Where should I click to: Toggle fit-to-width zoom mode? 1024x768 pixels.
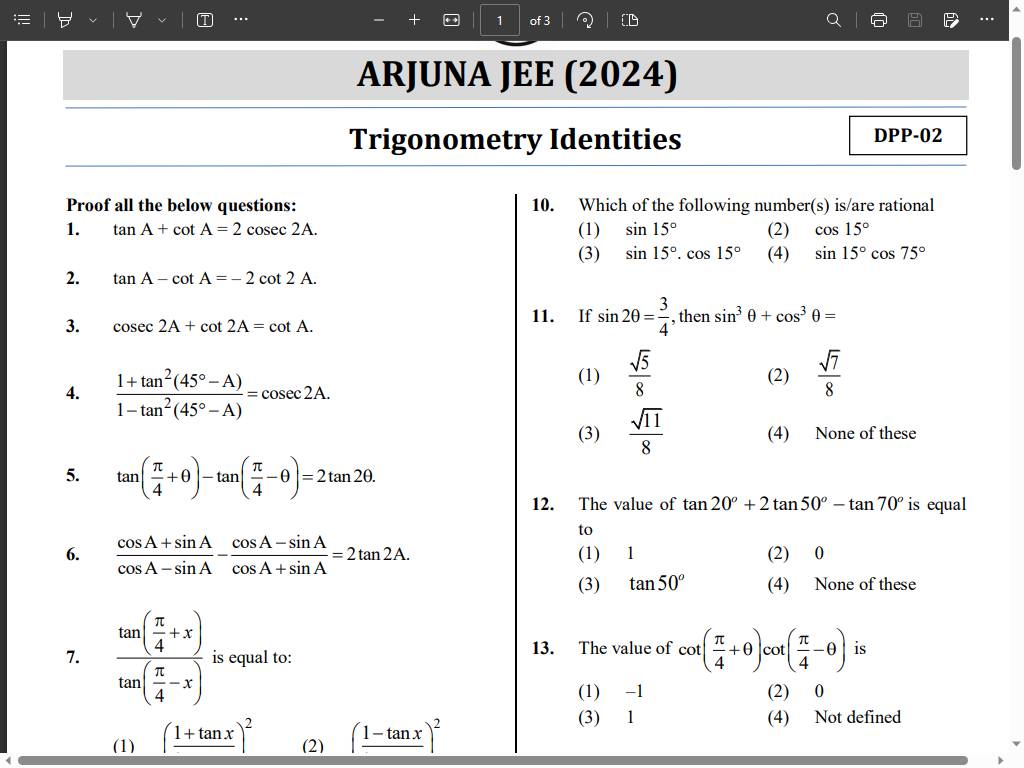click(452, 19)
